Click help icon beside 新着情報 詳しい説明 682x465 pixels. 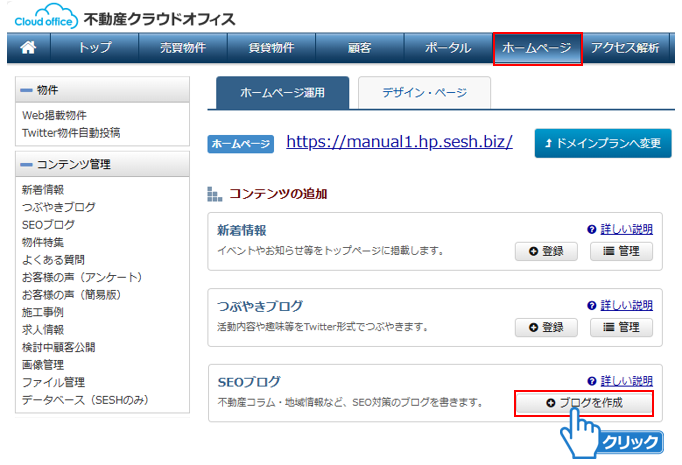tap(592, 229)
